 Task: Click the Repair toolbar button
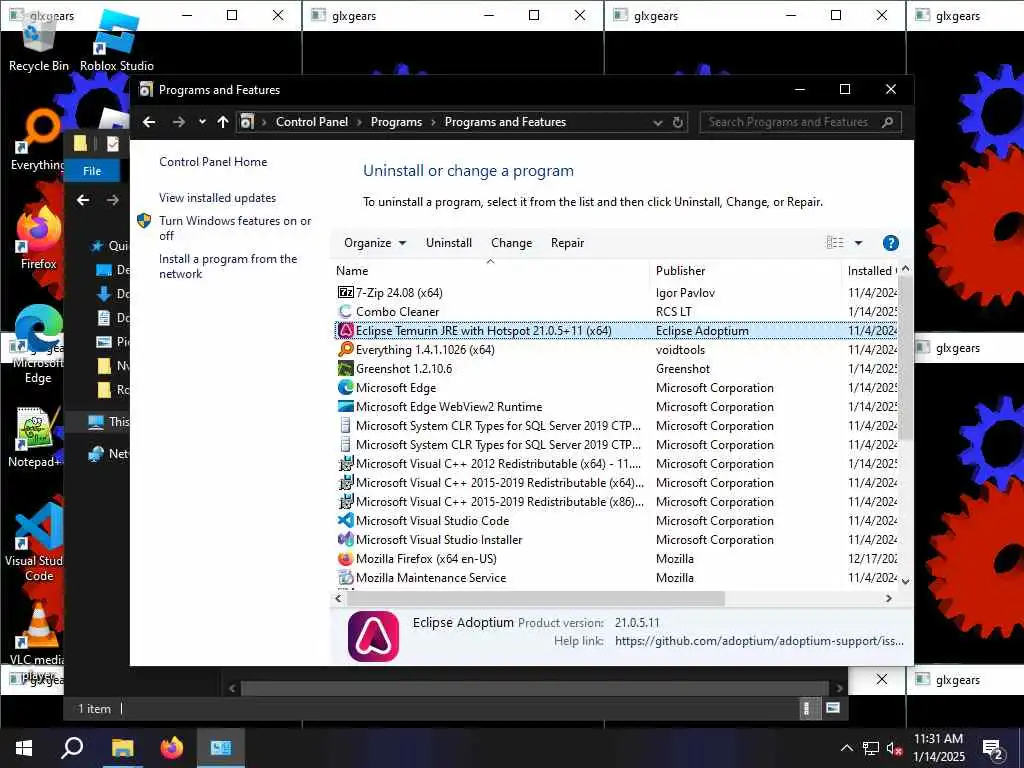pyautogui.click(x=568, y=243)
